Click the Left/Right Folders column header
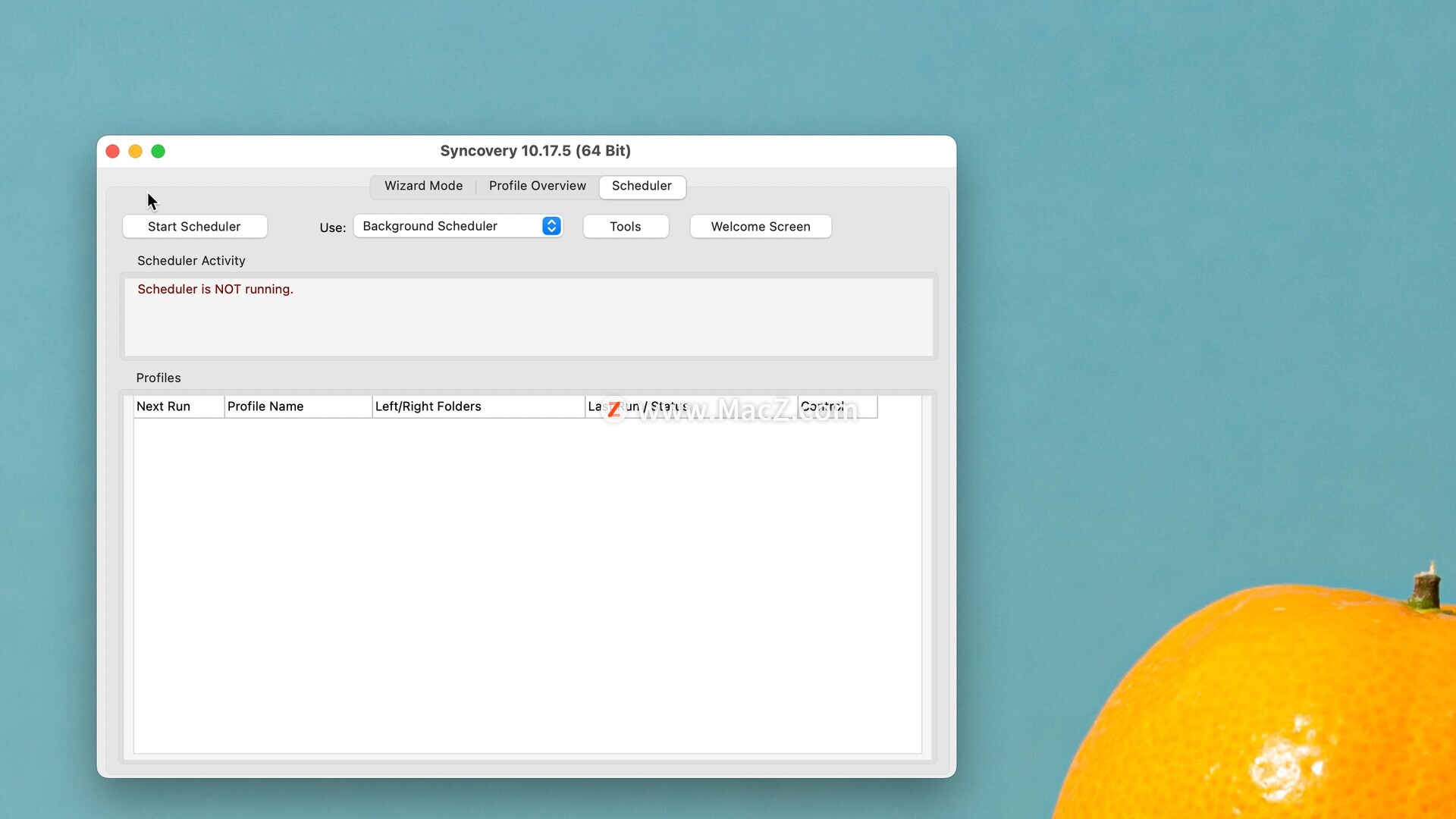The width and height of the screenshot is (1456, 819). [479, 406]
